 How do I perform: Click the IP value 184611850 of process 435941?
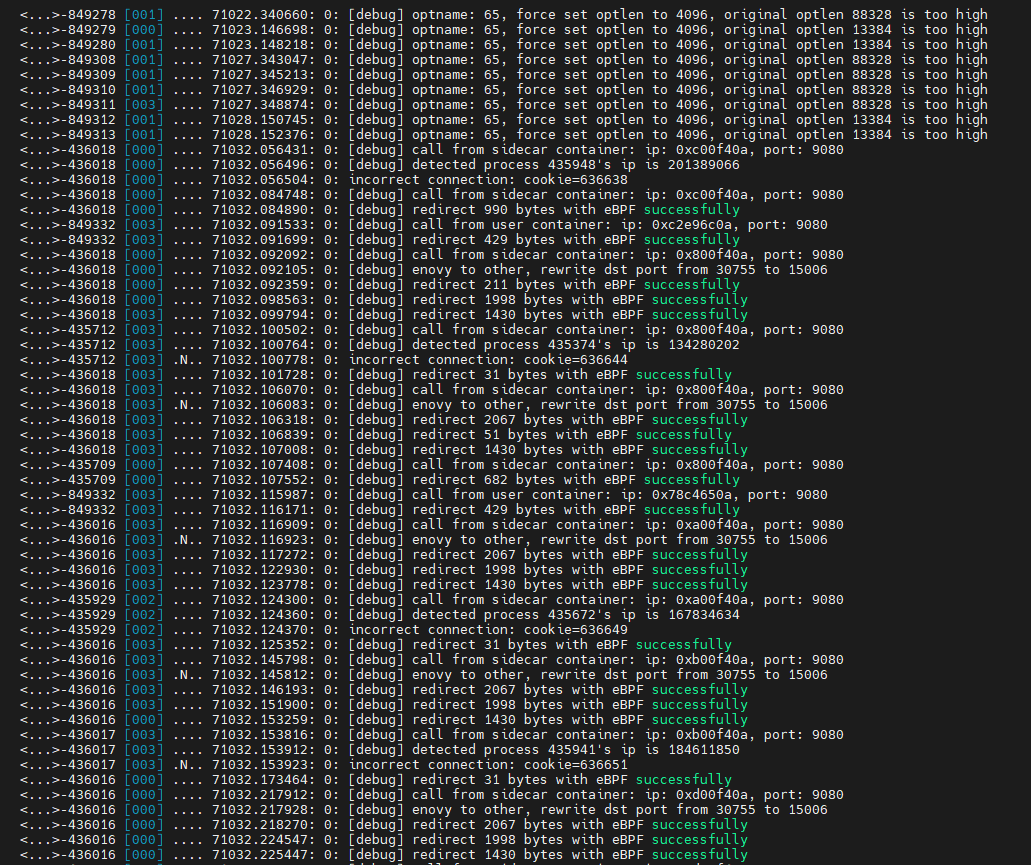tap(704, 750)
